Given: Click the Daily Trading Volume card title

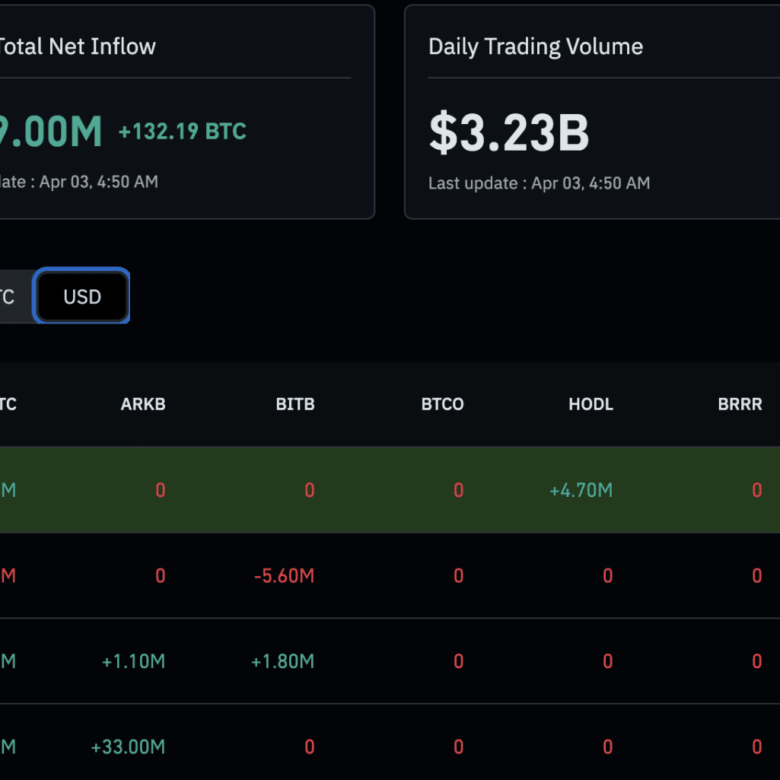Looking at the screenshot, I should pyautogui.click(x=535, y=47).
